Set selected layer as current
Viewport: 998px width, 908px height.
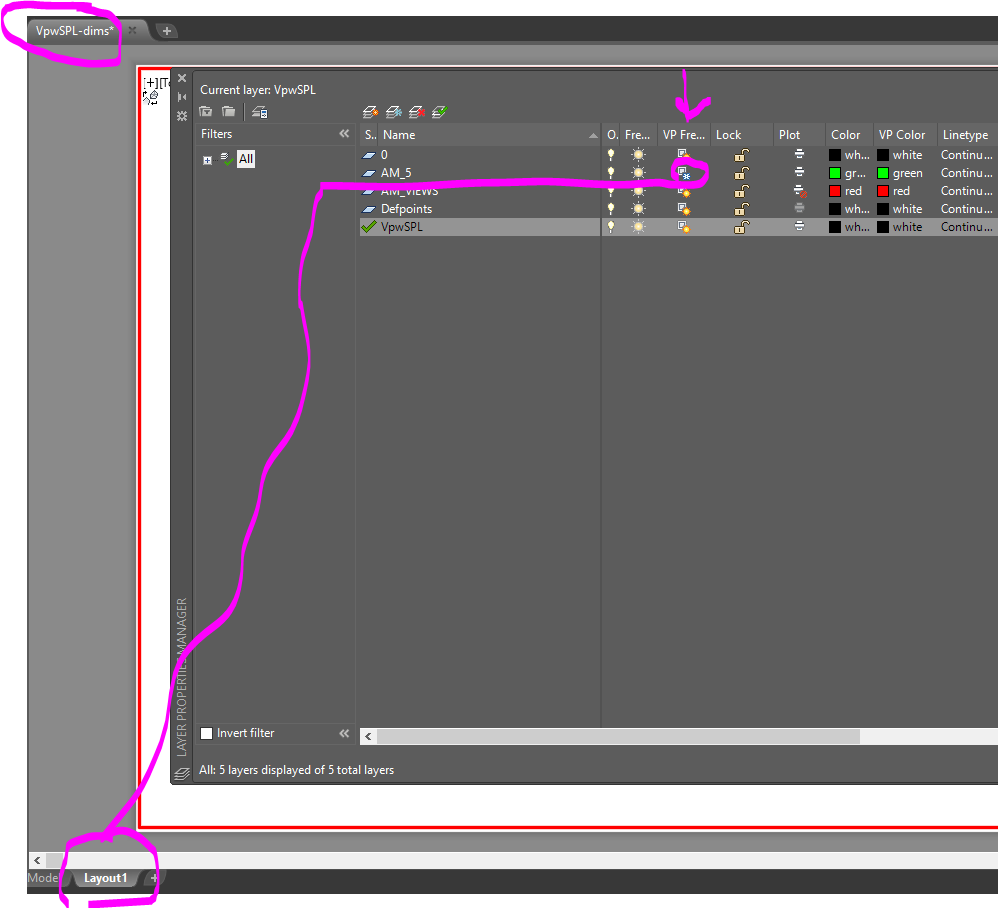(438, 112)
